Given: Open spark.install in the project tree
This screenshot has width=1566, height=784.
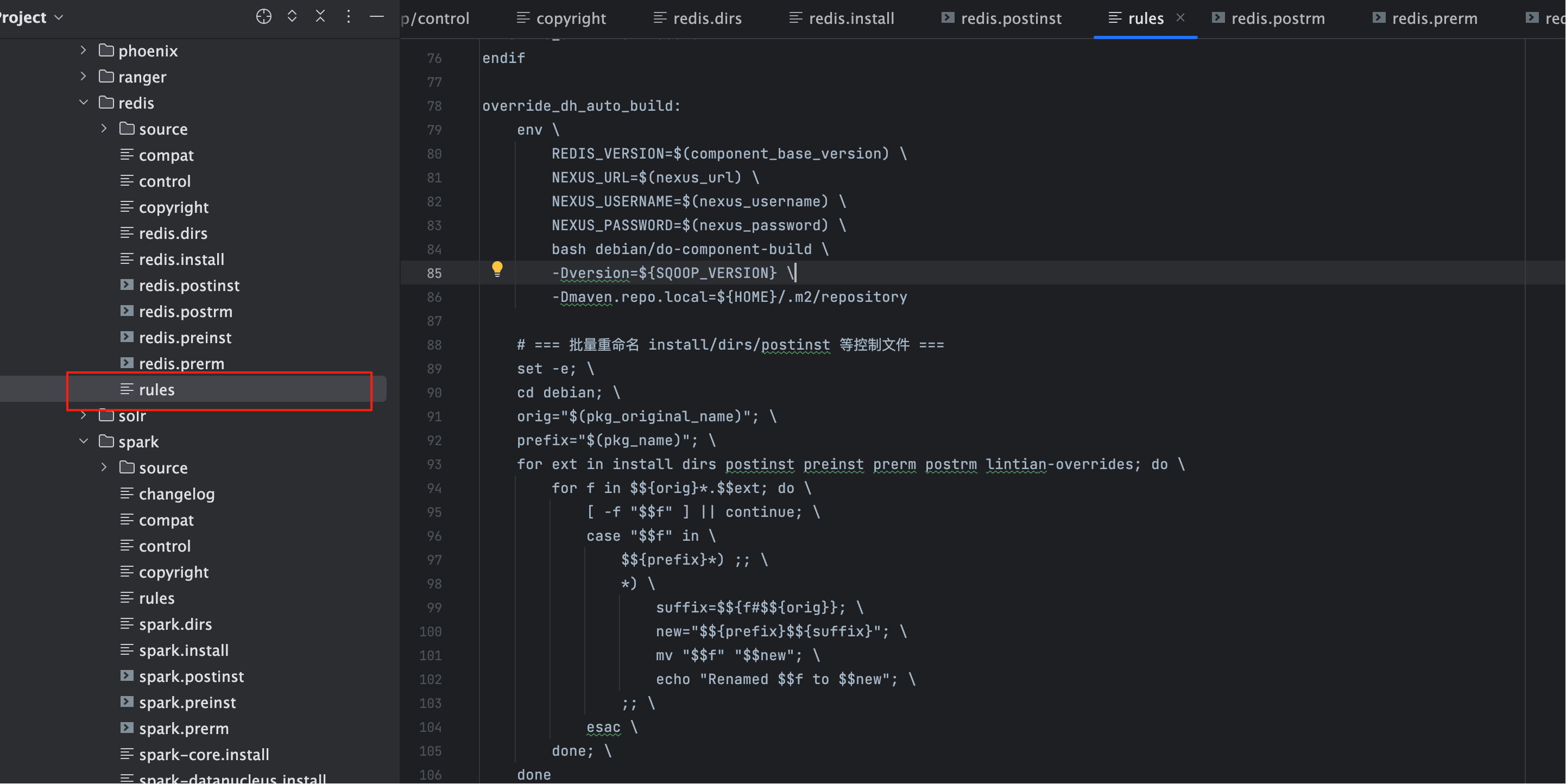Looking at the screenshot, I should (184, 651).
